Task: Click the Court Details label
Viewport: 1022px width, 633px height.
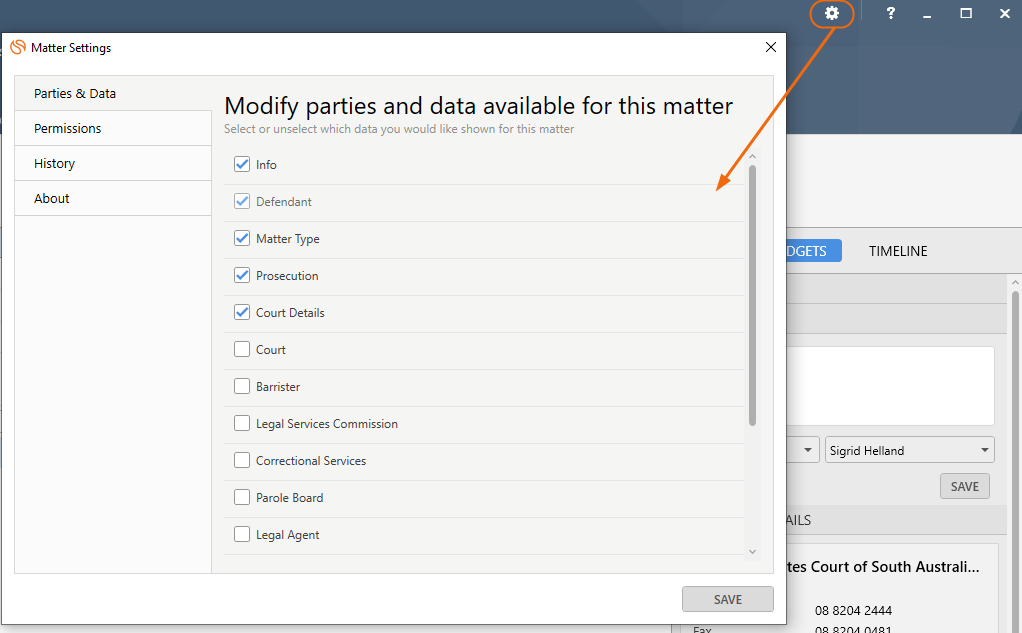Action: click(290, 312)
